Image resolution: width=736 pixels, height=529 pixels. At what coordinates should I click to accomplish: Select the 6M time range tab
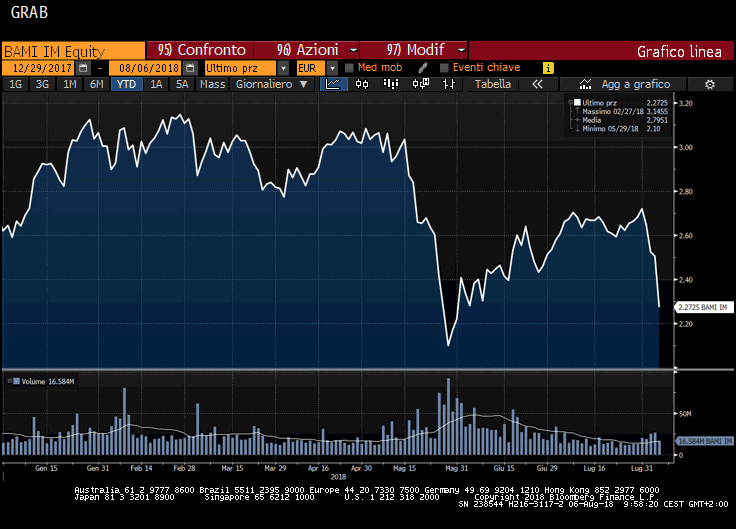pos(96,84)
